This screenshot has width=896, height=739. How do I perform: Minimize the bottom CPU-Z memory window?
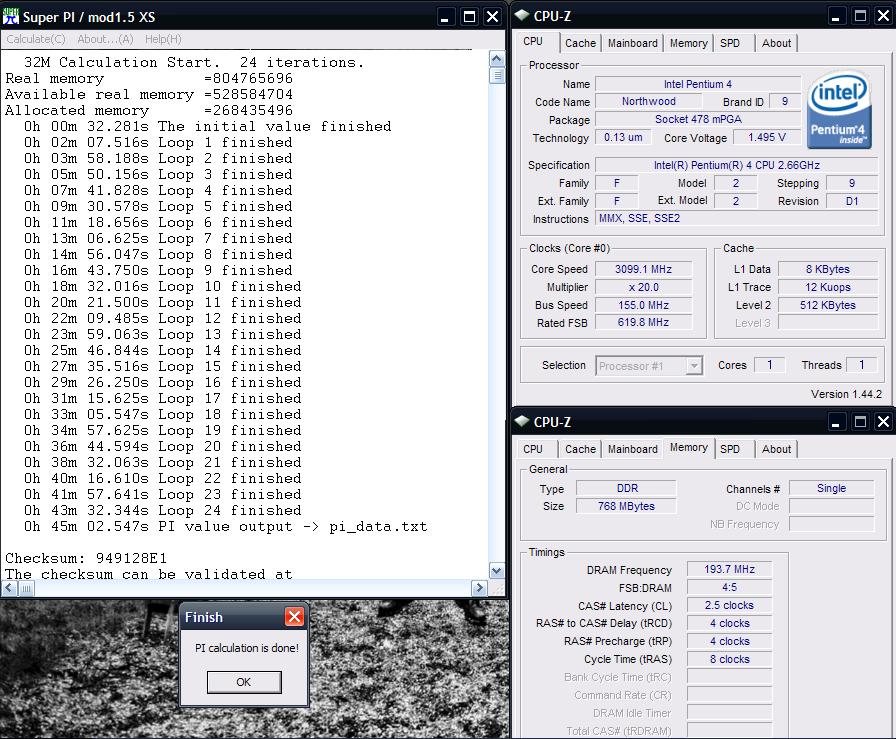pyautogui.click(x=835, y=422)
